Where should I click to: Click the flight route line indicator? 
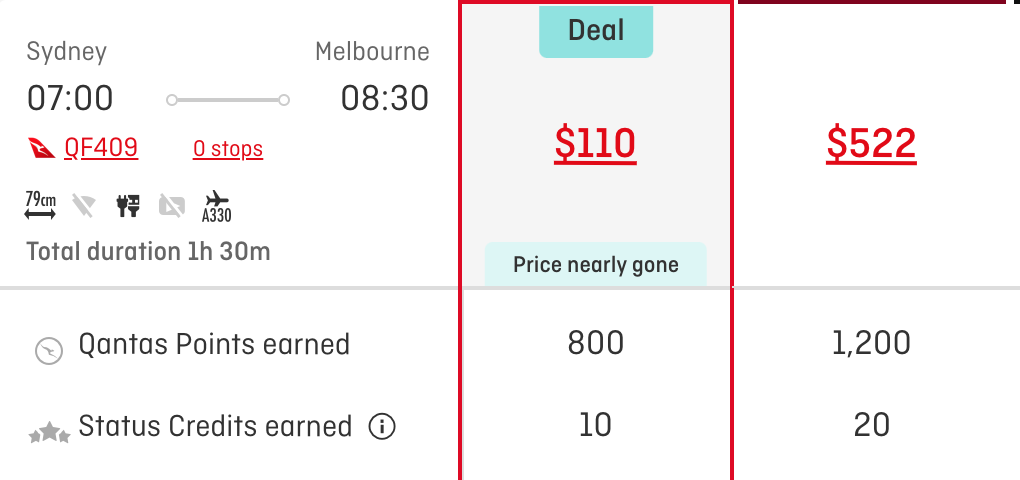coord(228,100)
